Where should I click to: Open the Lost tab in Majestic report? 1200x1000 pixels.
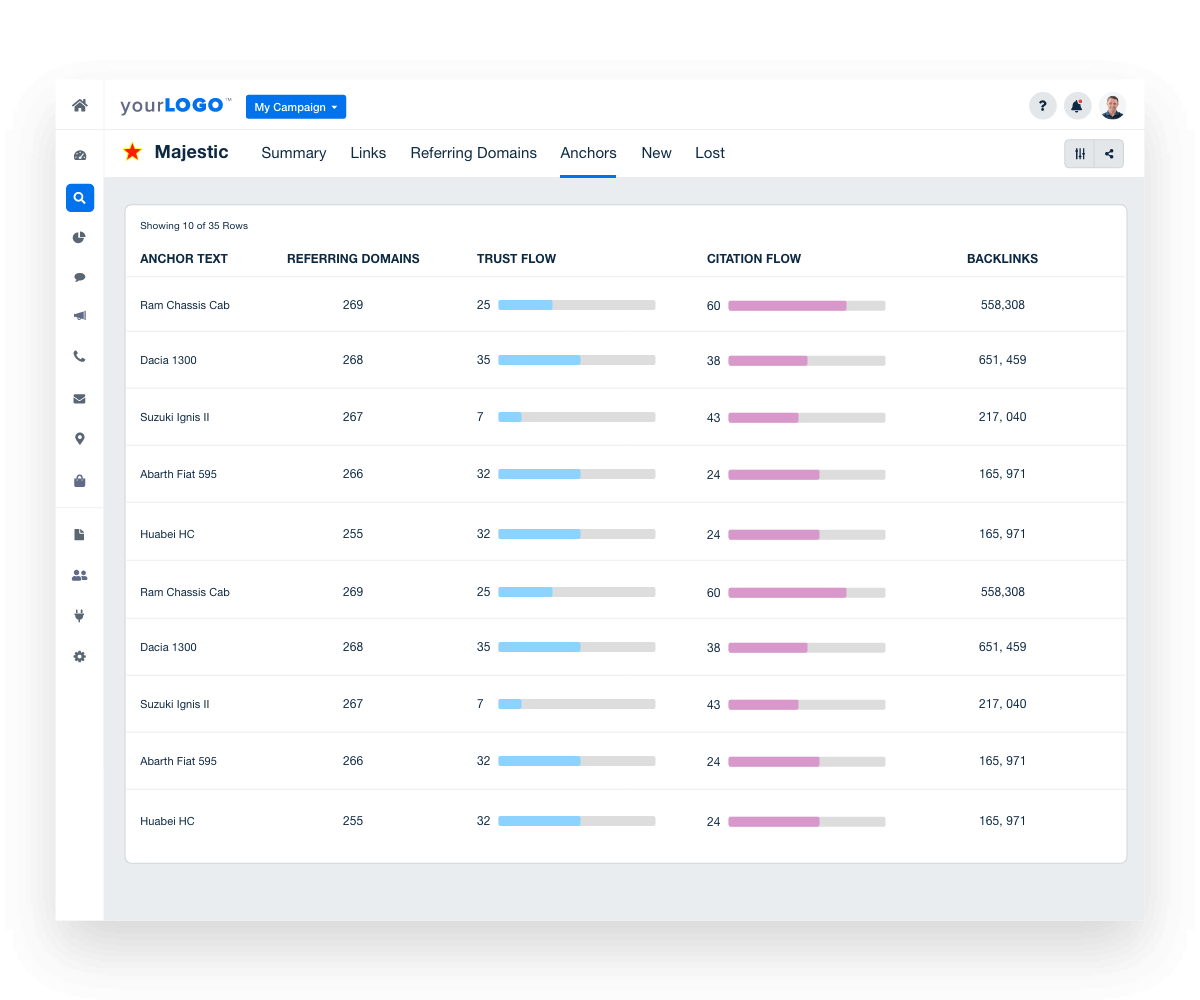click(x=710, y=153)
